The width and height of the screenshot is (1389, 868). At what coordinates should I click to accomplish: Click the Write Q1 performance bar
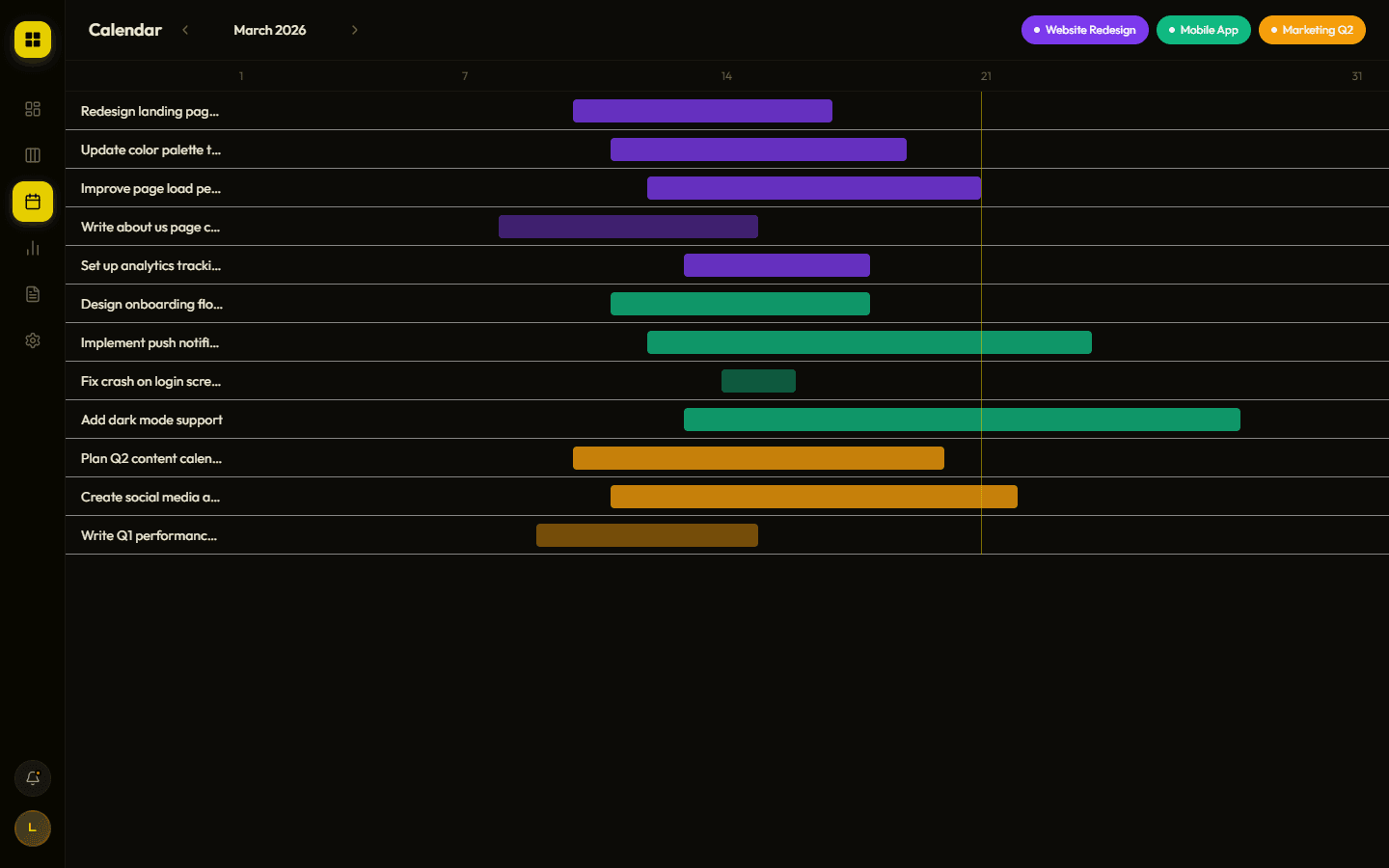[647, 535]
